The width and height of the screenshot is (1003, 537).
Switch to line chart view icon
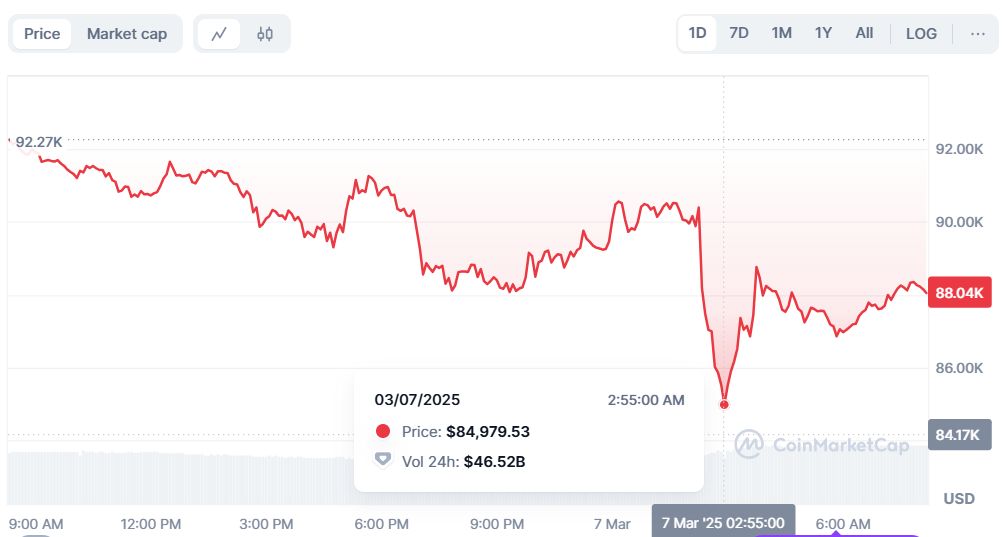[x=219, y=34]
